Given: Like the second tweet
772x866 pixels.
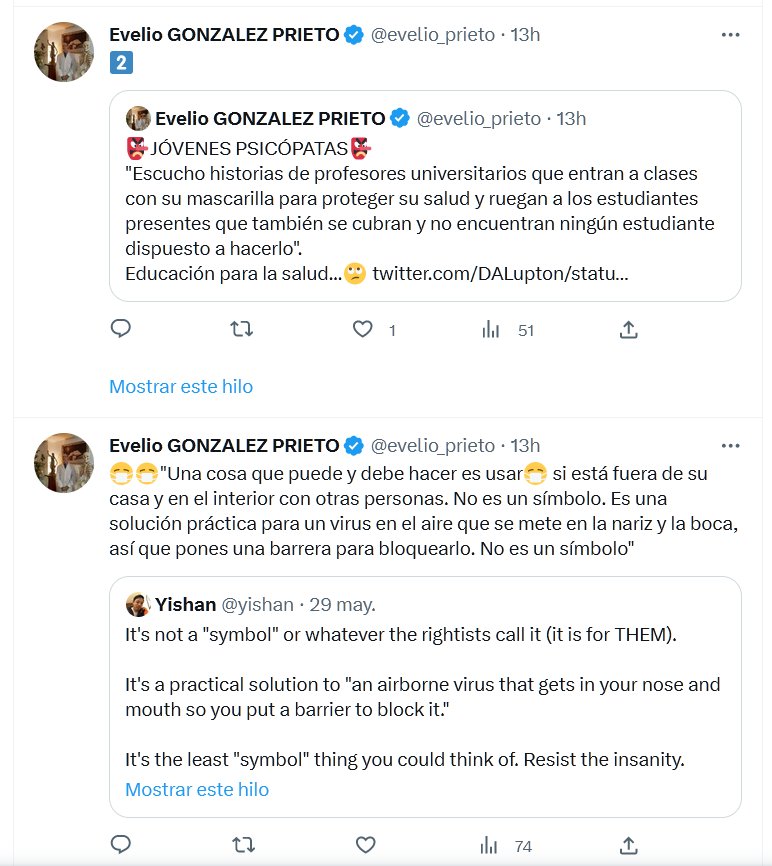Looking at the screenshot, I should pos(363,846).
